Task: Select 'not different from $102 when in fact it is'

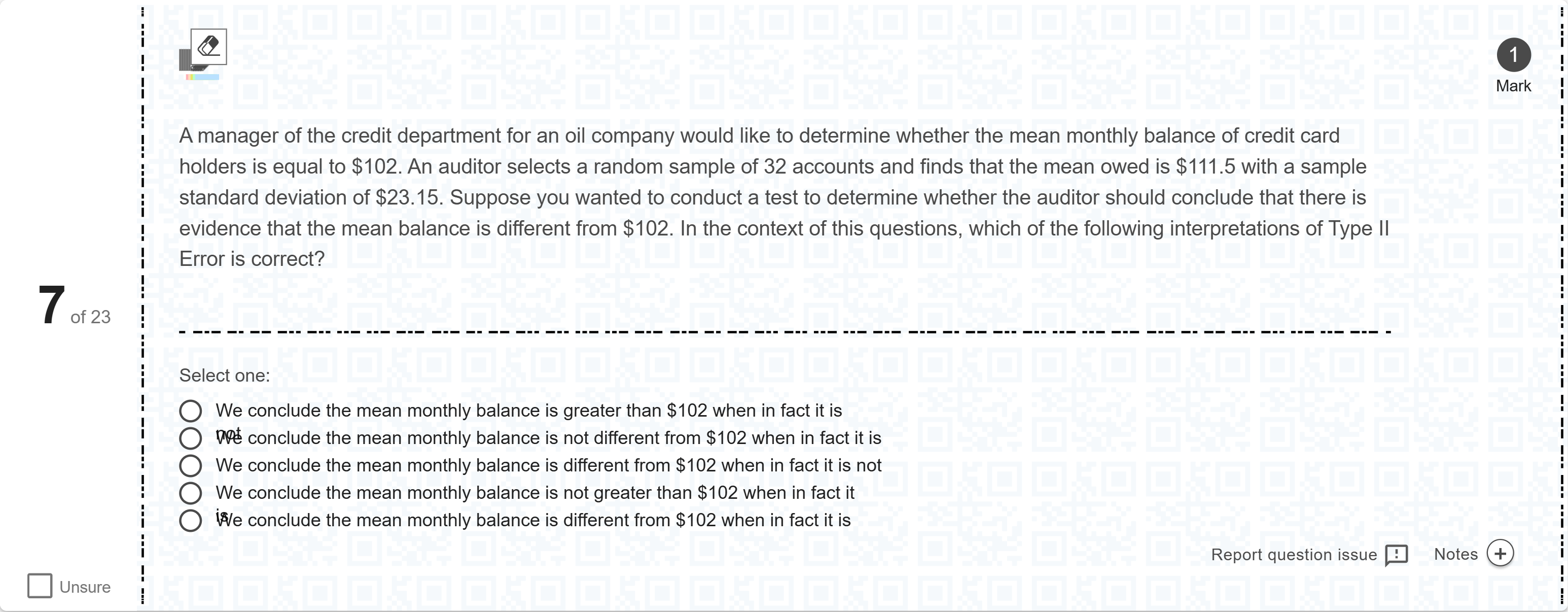Action: 191,438
